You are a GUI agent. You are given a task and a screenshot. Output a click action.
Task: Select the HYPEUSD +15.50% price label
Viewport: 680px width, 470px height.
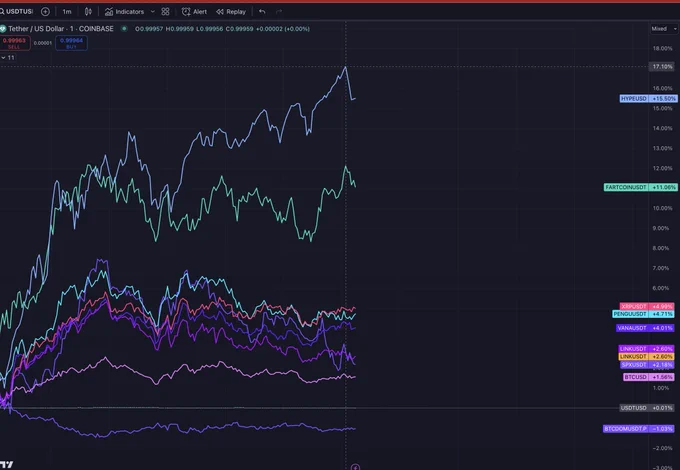(648, 99)
